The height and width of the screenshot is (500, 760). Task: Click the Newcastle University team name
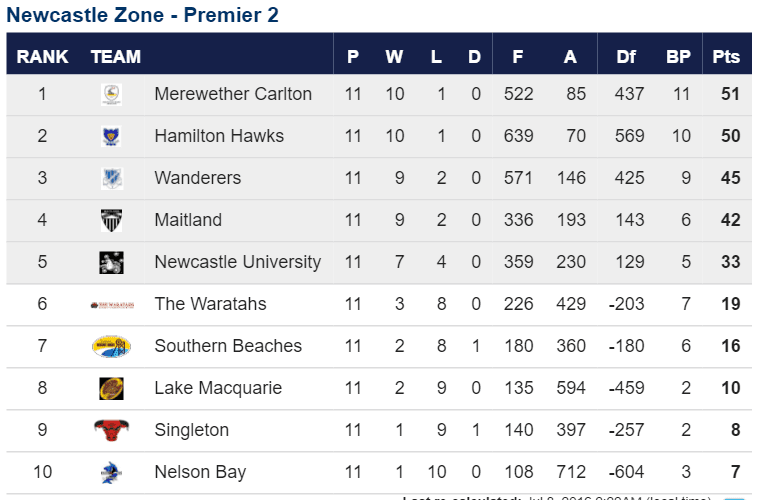click(238, 262)
